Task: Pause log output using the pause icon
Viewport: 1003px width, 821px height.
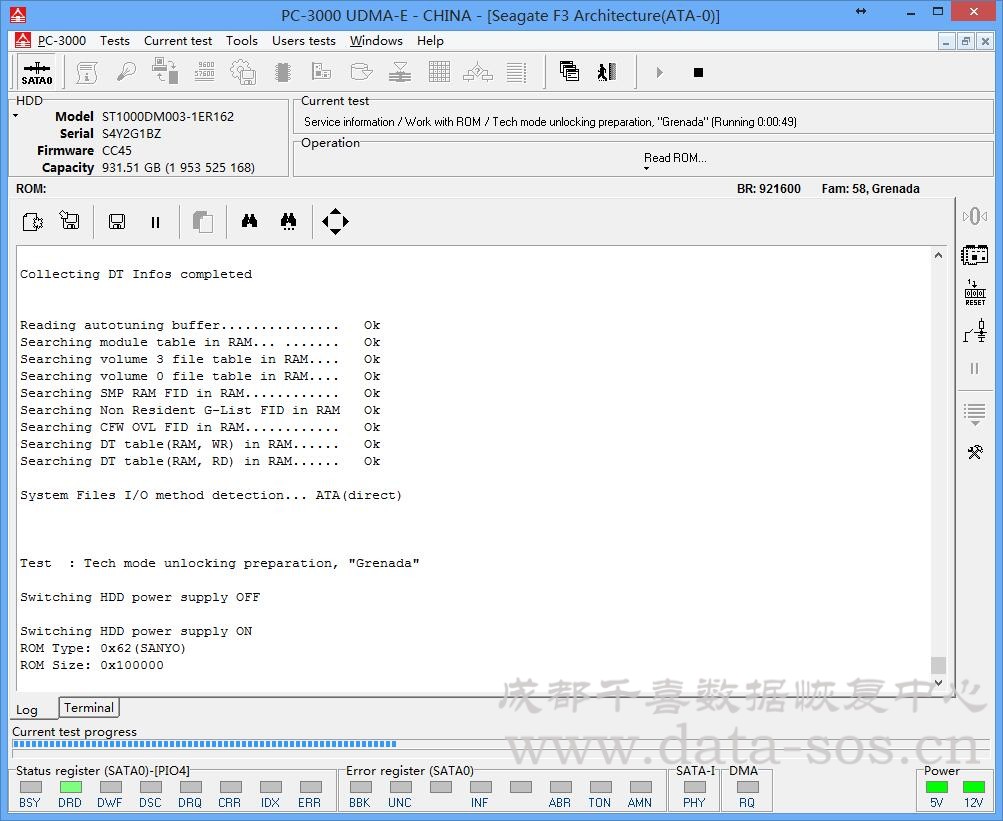Action: pos(155,222)
